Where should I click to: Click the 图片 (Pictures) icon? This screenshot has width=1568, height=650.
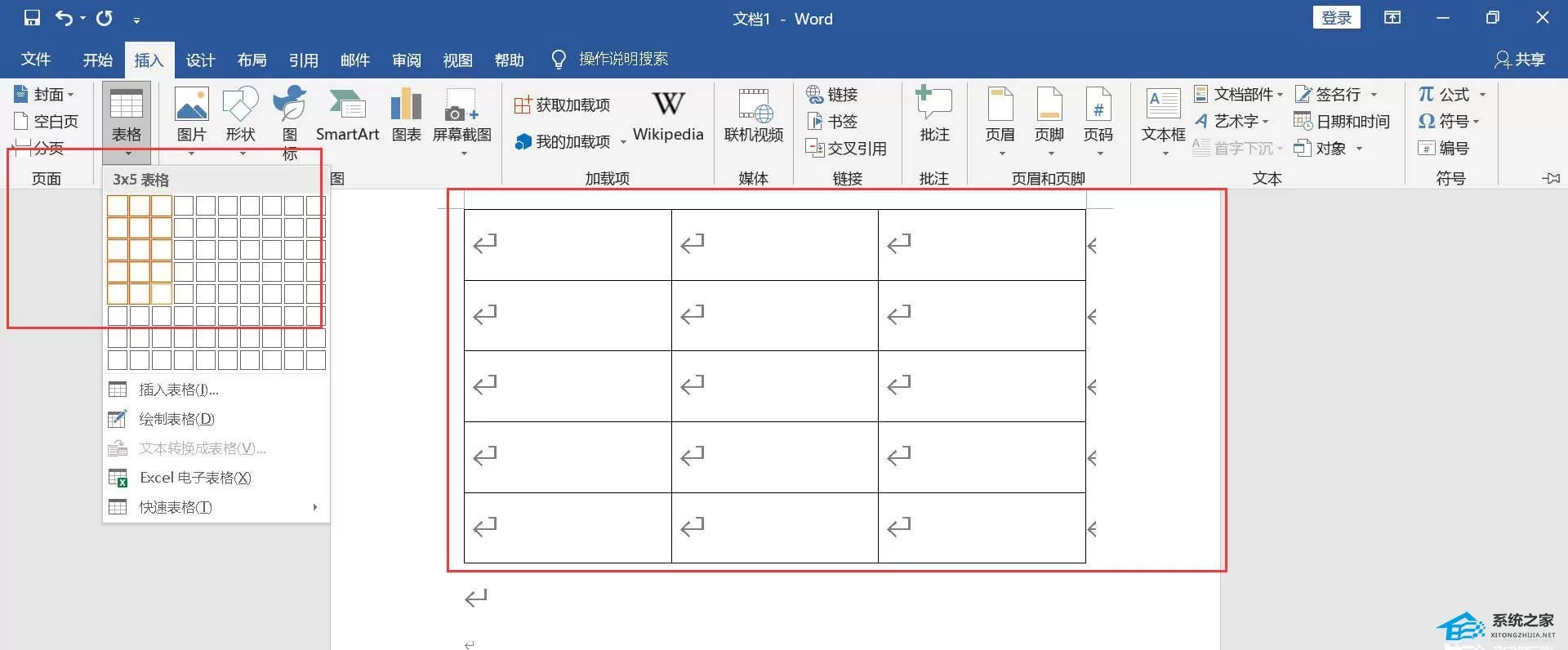pos(192,105)
